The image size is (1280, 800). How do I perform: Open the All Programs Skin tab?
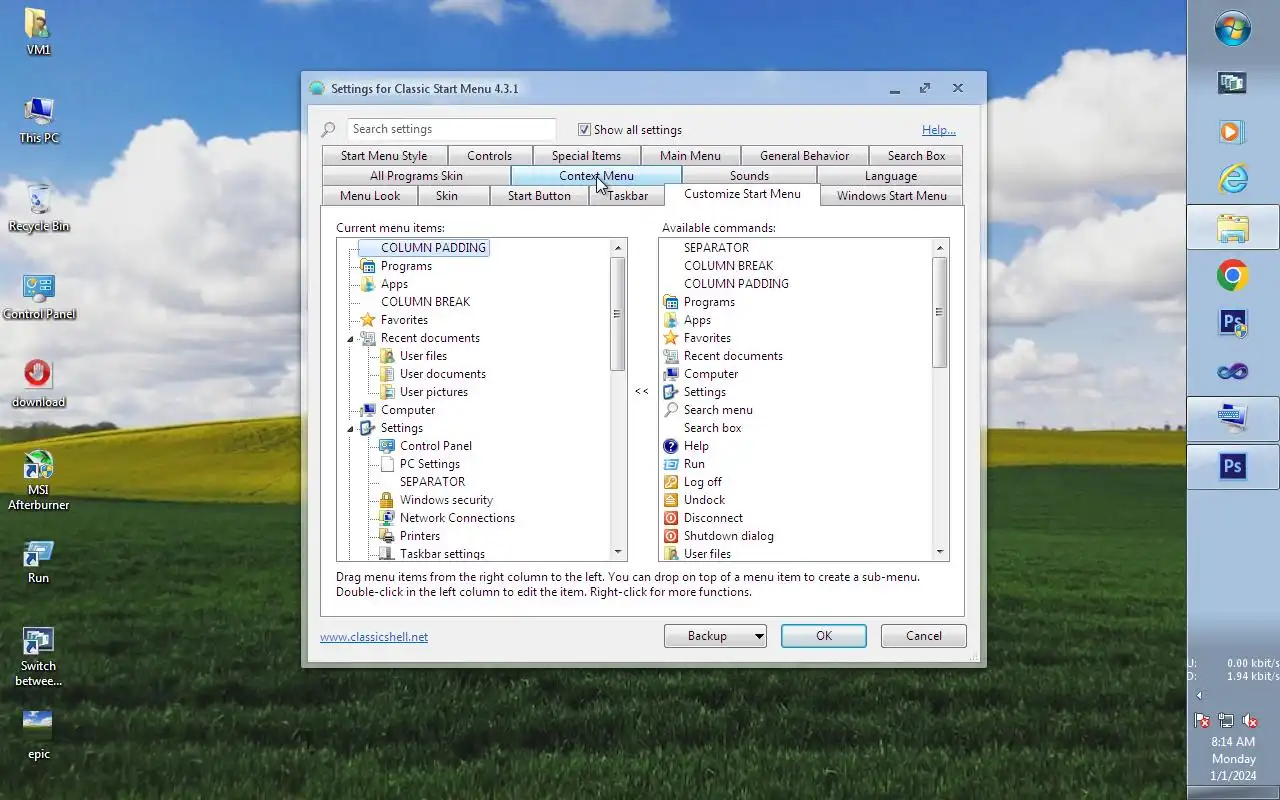416,176
